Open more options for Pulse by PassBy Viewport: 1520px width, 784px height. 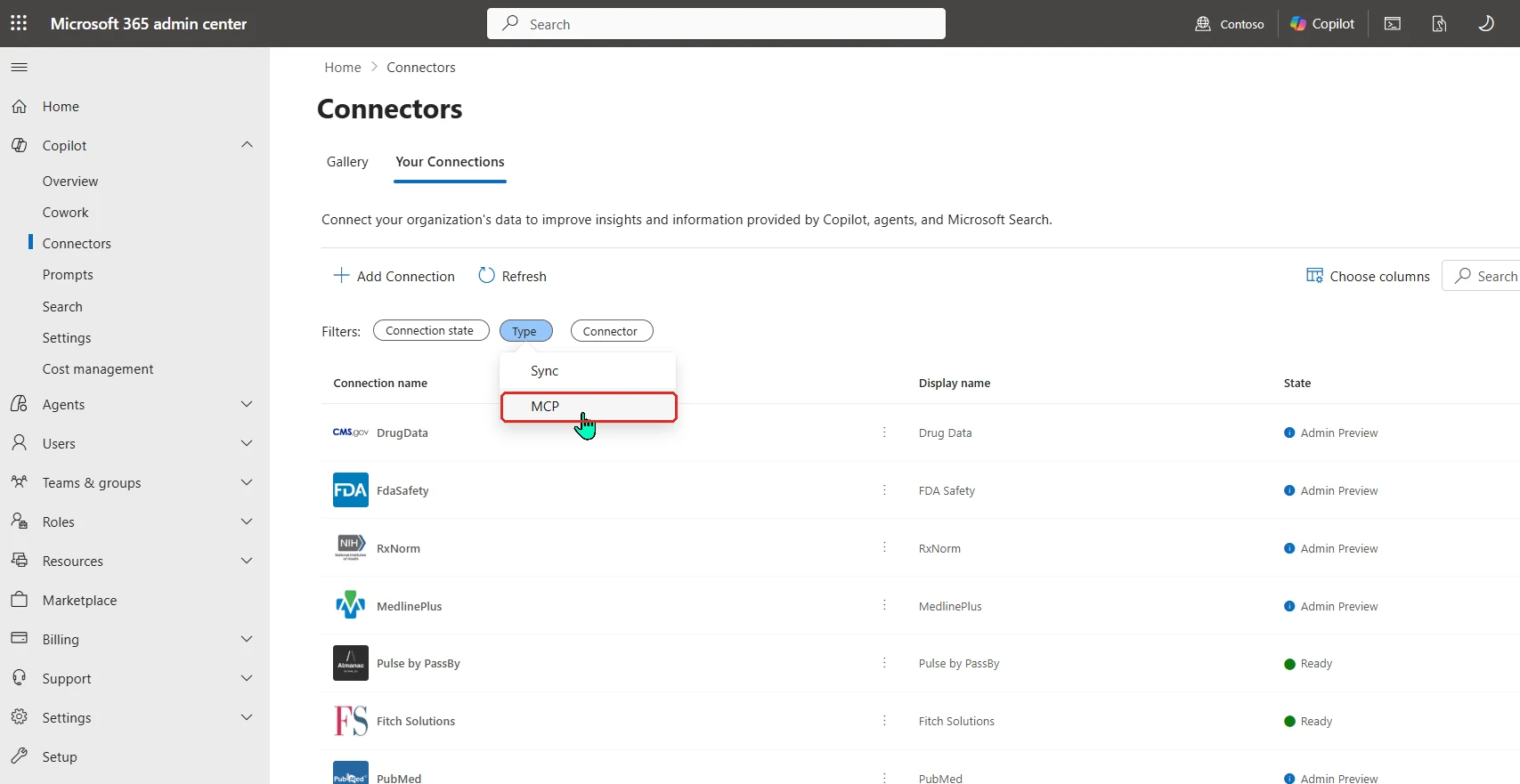tap(884, 664)
